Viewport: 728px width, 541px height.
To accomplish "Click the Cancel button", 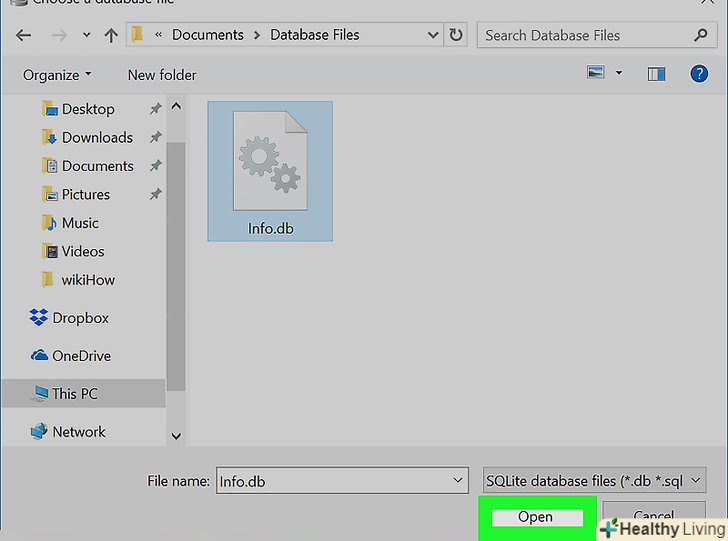I will (654, 515).
